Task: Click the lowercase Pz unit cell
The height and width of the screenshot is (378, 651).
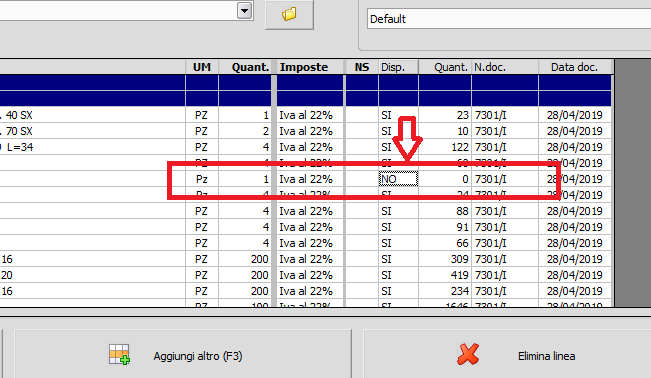Action: pyautogui.click(x=202, y=179)
